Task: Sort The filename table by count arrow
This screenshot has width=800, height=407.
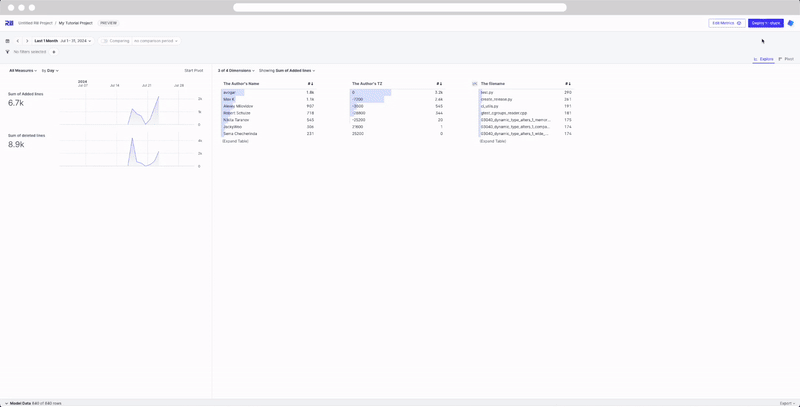Action: pyautogui.click(x=568, y=84)
